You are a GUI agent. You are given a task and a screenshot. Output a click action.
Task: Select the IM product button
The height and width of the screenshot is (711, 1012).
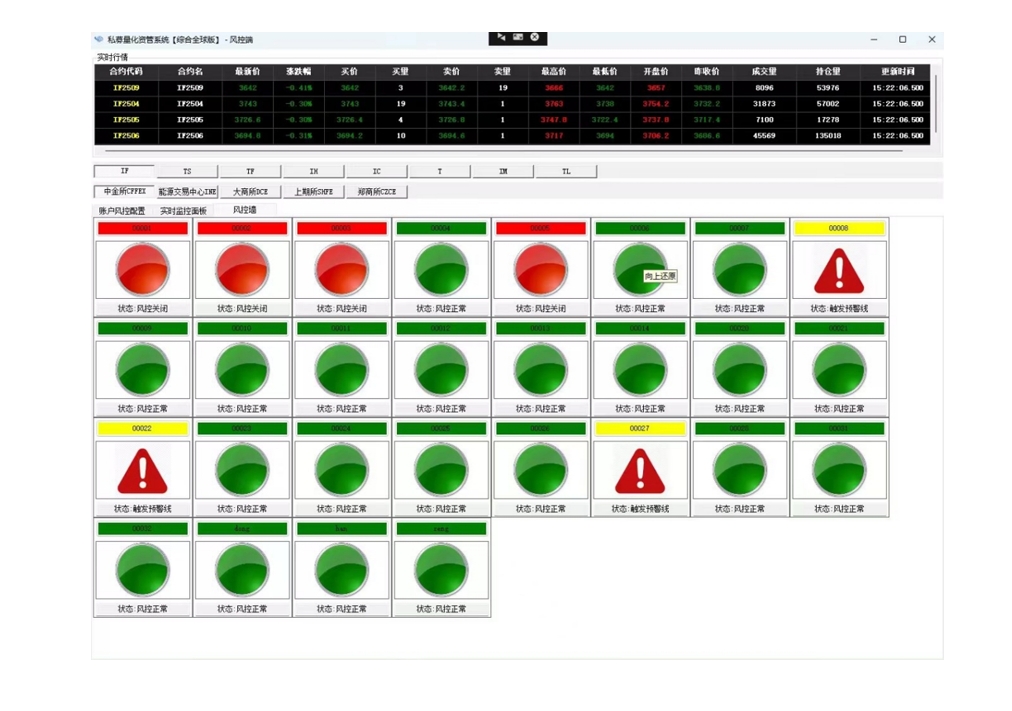[x=503, y=171]
